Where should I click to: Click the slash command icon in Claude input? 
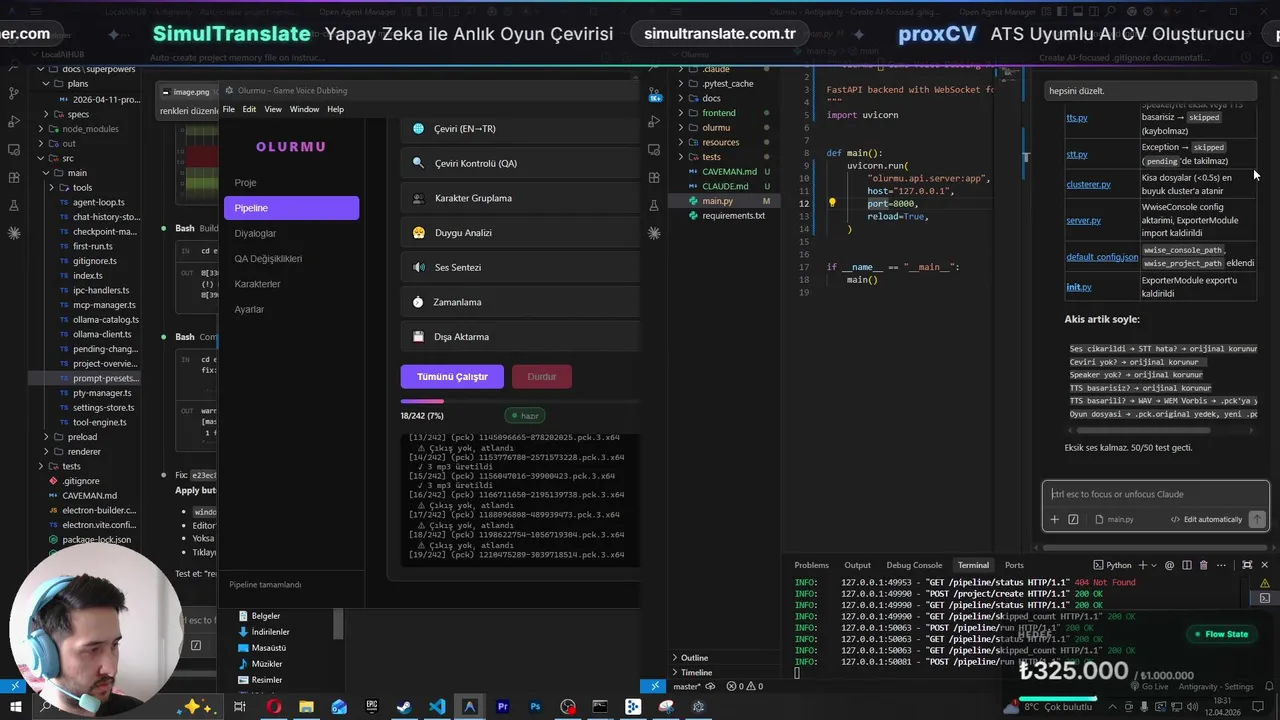(1073, 519)
